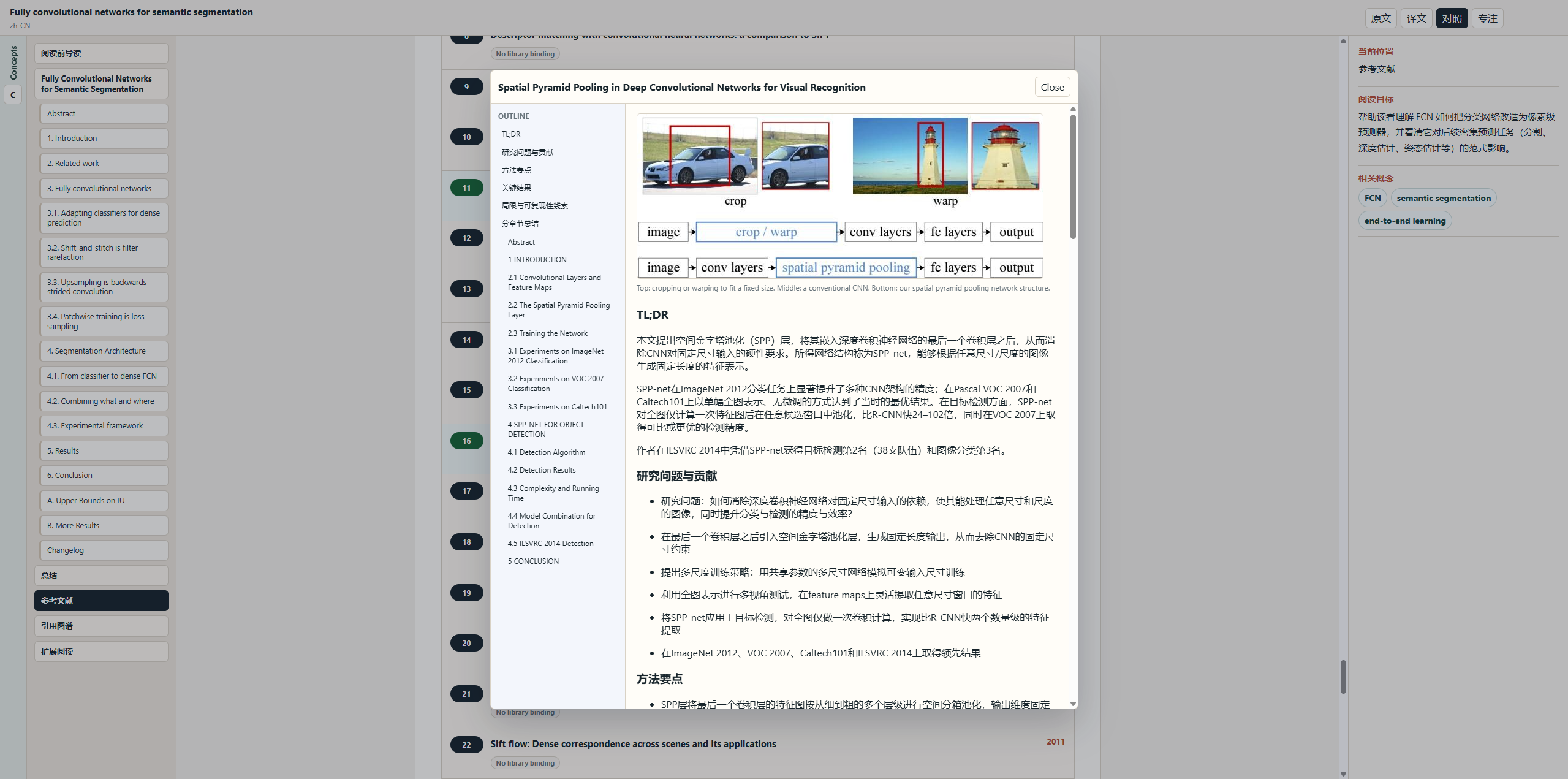Click the end-to-end learning concept tag
This screenshot has height=779, width=1568.
click(x=1404, y=221)
